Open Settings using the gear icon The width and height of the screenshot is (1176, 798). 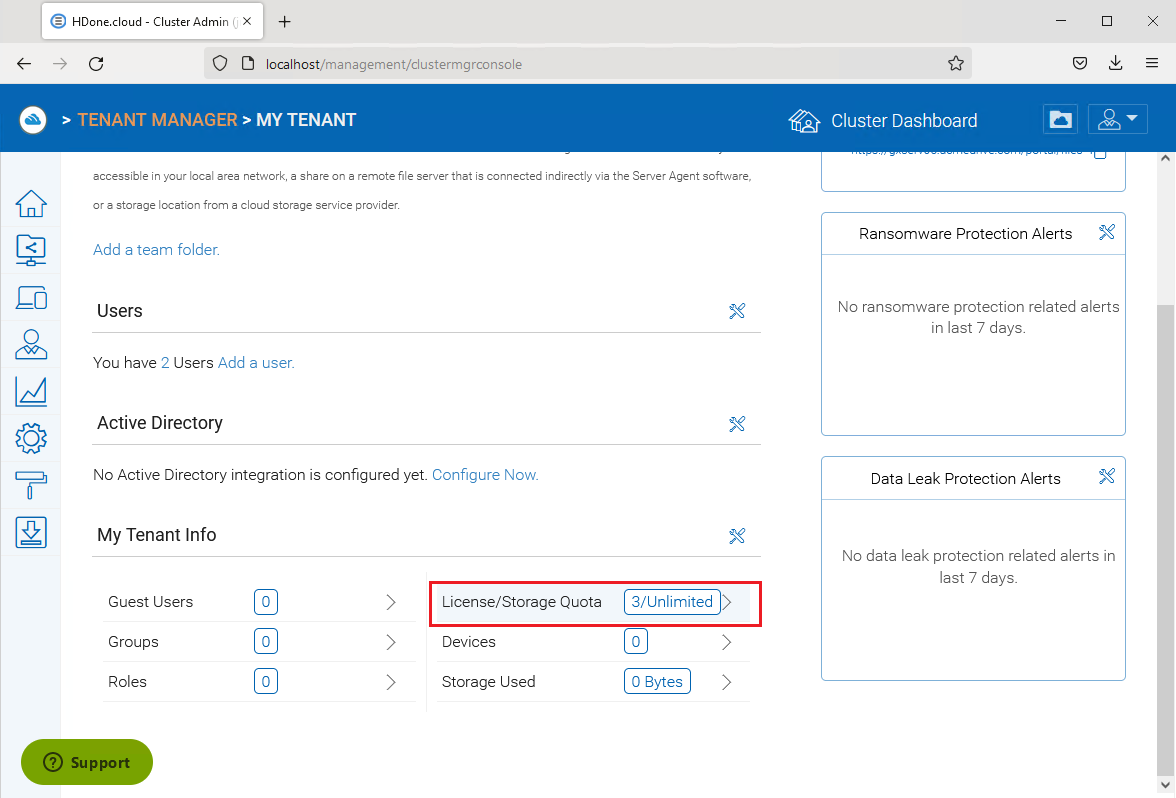click(31, 438)
